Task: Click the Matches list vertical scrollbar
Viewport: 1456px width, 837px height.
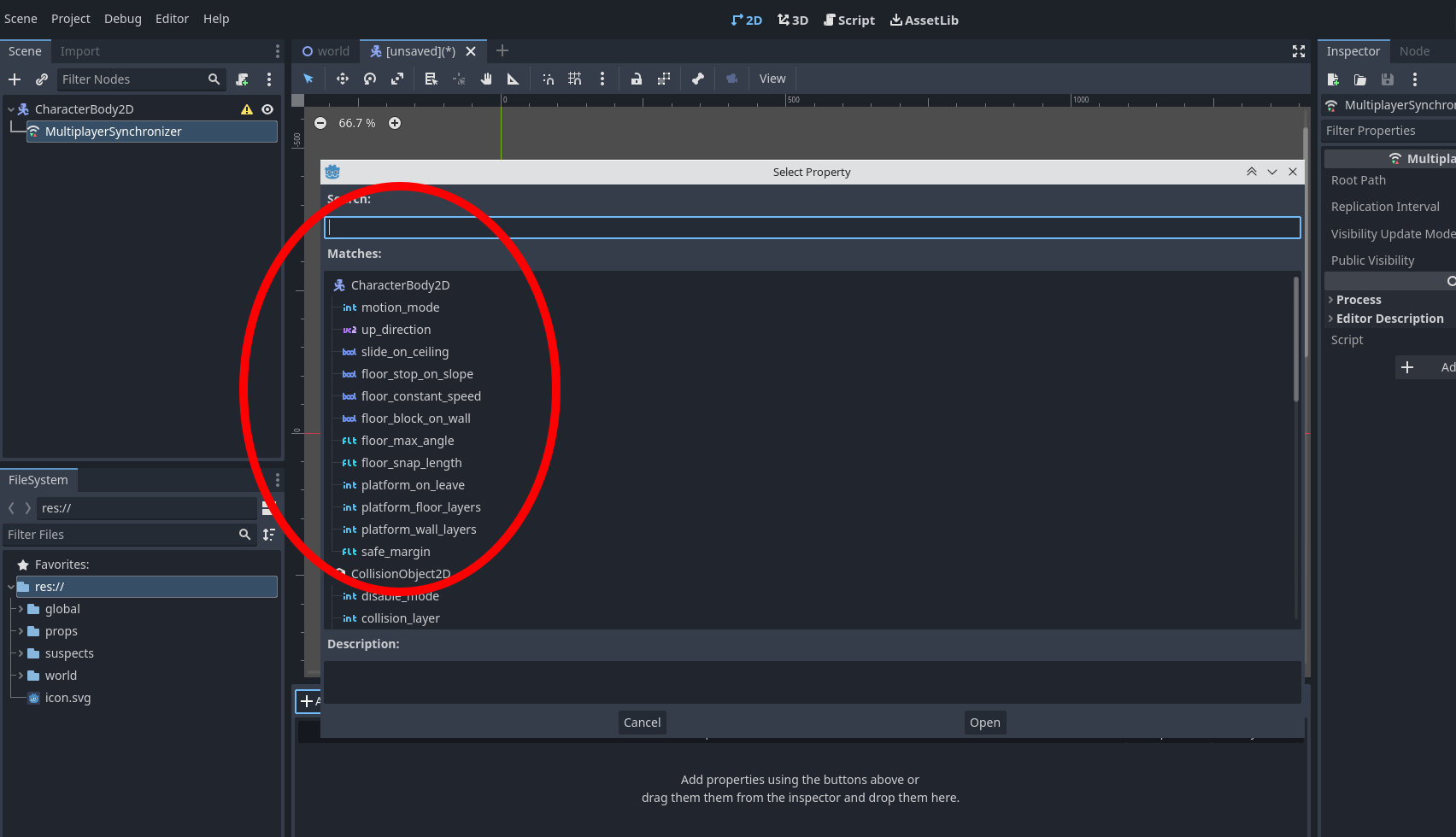Action: point(1296,339)
